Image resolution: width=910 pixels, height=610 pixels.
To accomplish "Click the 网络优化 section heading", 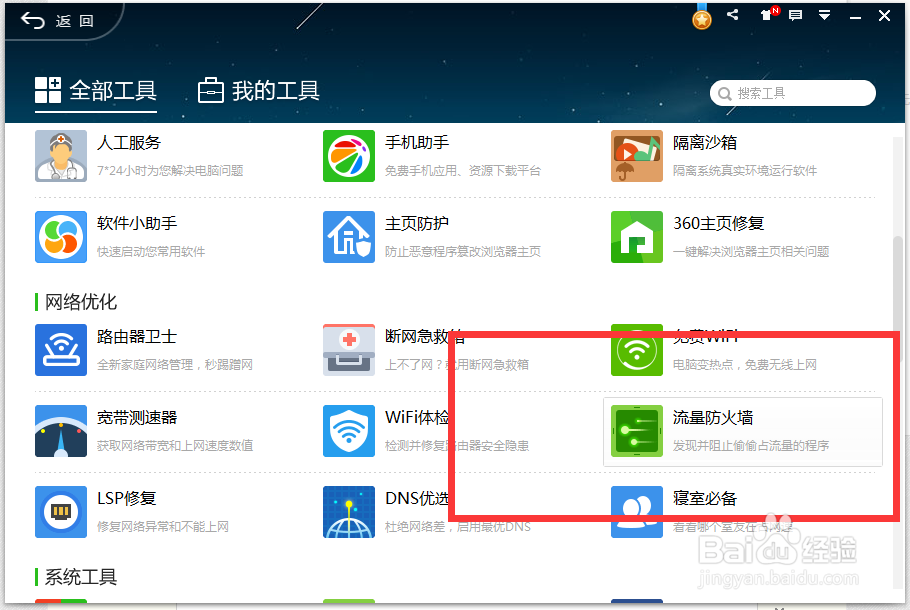I will click(81, 302).
